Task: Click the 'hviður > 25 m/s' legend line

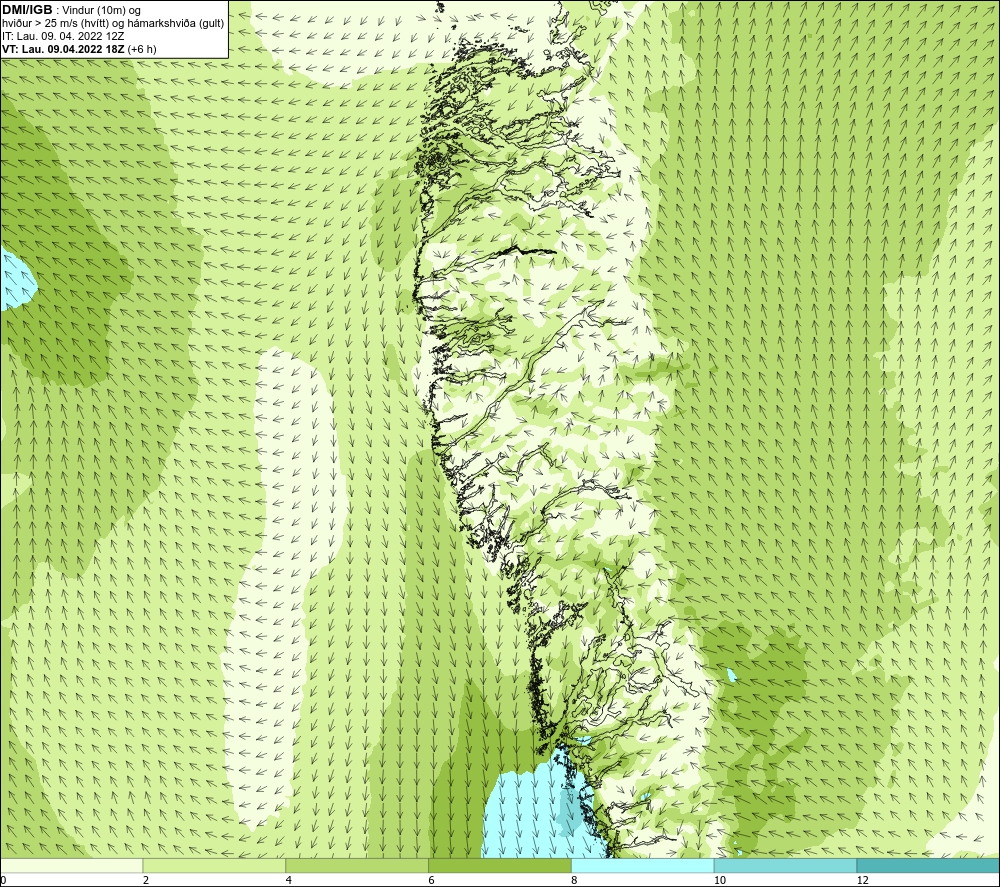Action: (113, 24)
